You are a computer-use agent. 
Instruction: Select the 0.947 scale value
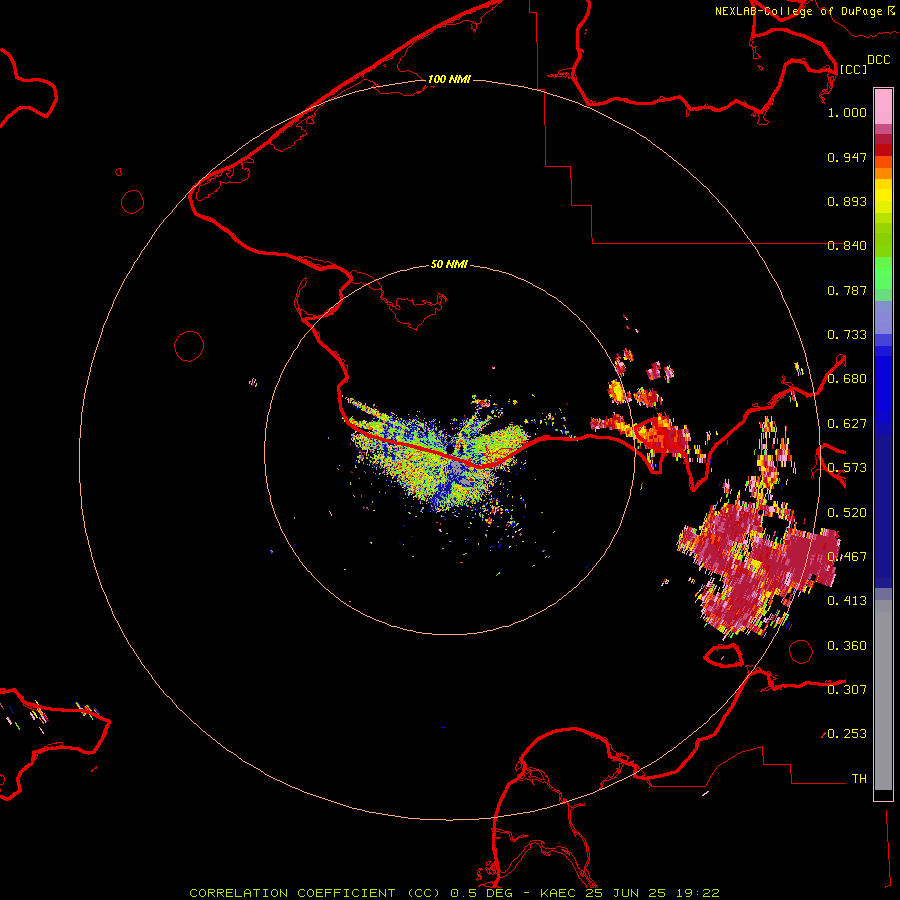tap(847, 157)
